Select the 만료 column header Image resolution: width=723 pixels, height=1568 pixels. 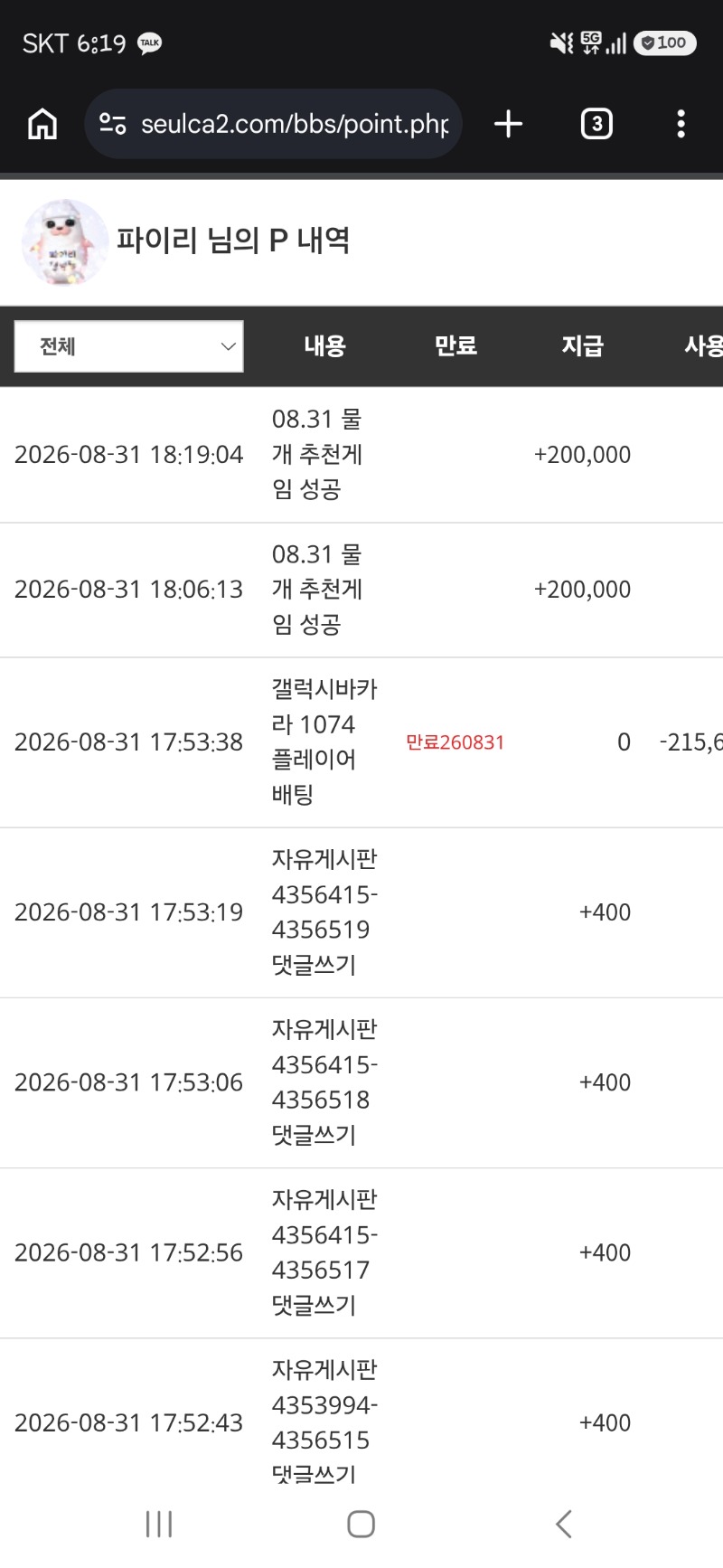[455, 345]
